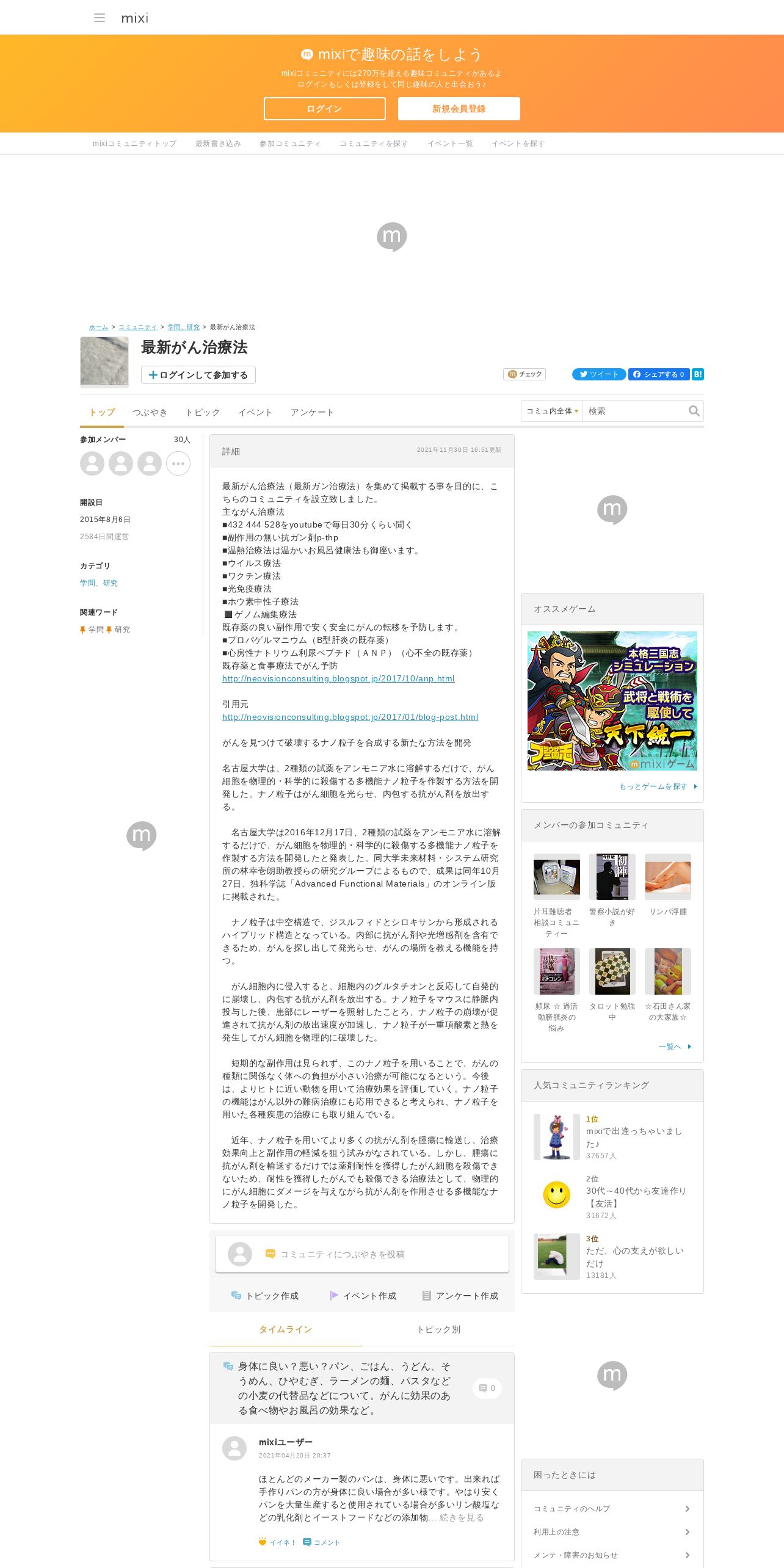The width and height of the screenshot is (784, 1568).
Task: Open the hamburger menu icon
Action: [100, 18]
